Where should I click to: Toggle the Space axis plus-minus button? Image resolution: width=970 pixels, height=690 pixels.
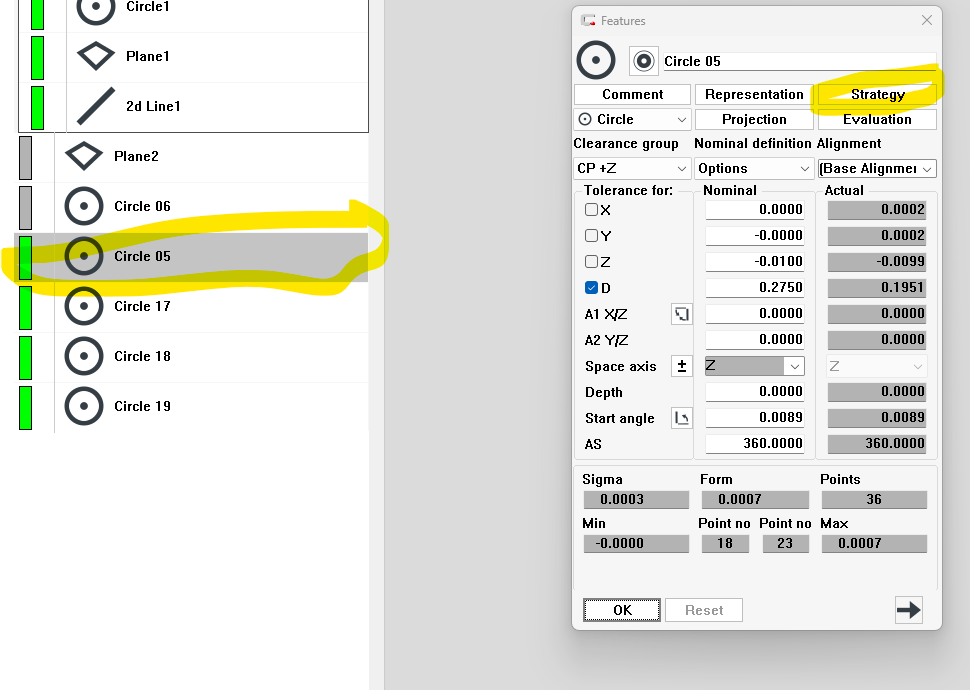(x=682, y=366)
